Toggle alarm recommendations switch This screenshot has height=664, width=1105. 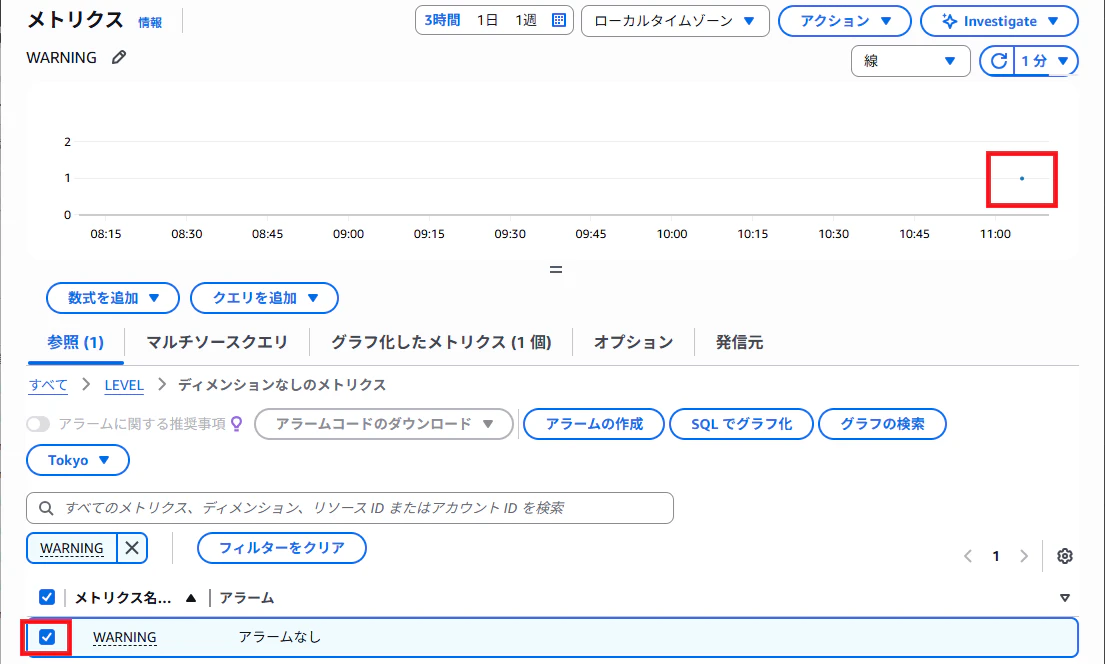pyautogui.click(x=38, y=424)
